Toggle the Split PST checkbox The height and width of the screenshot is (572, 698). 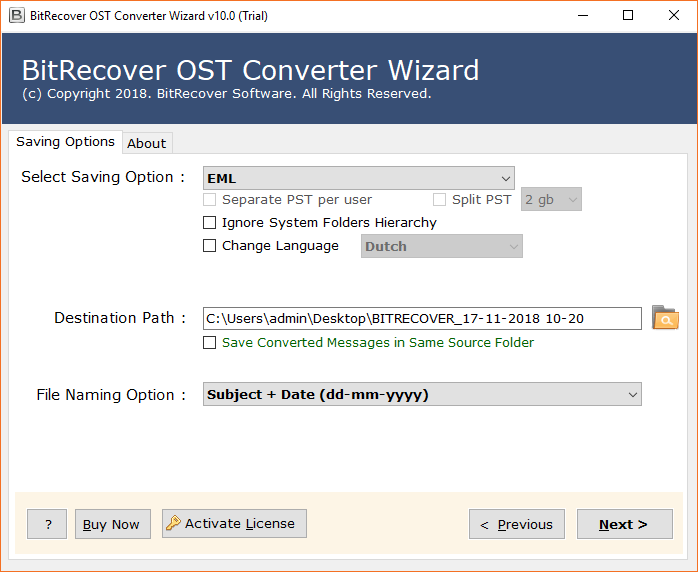pos(439,199)
